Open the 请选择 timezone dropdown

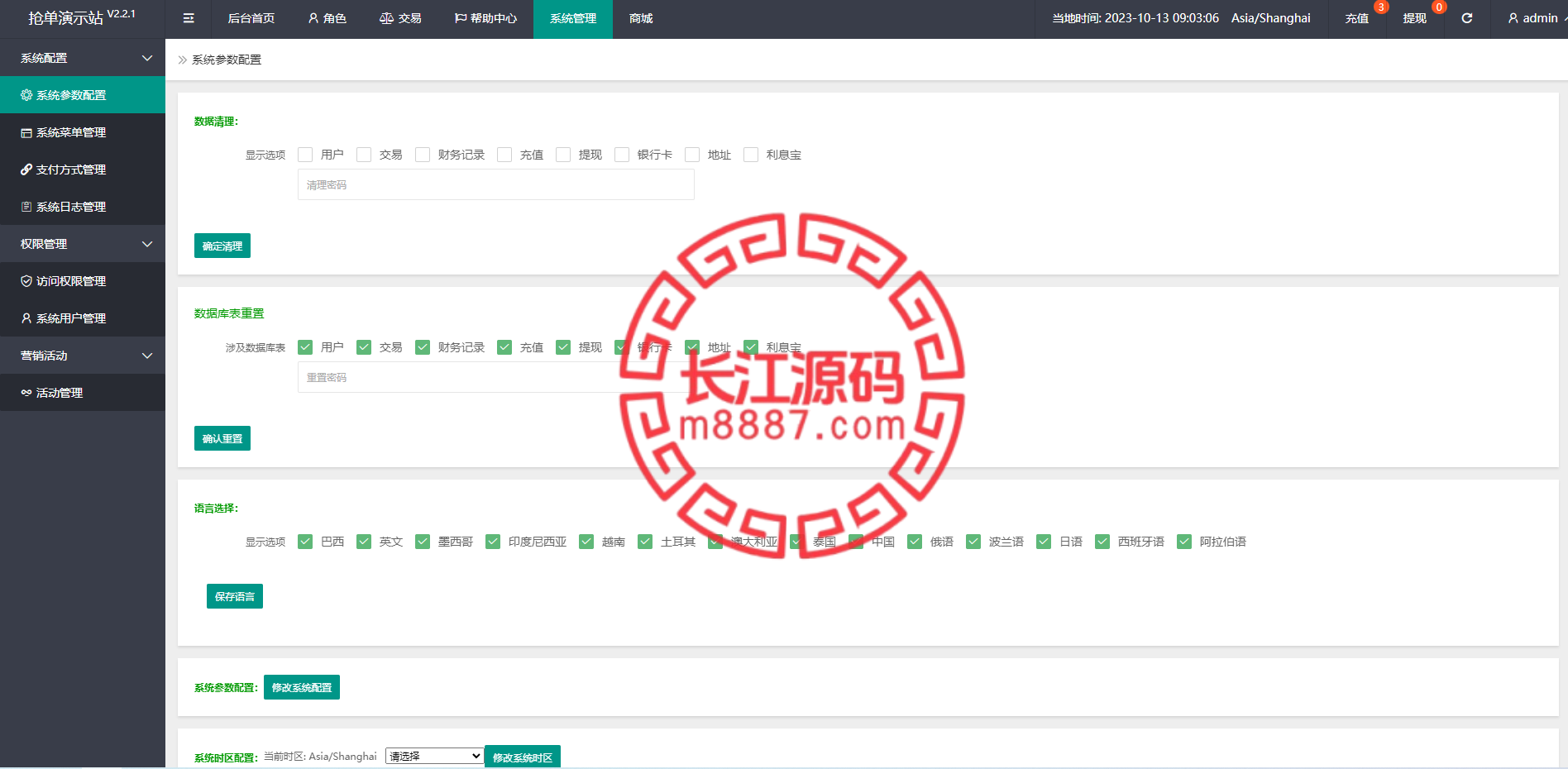point(434,756)
